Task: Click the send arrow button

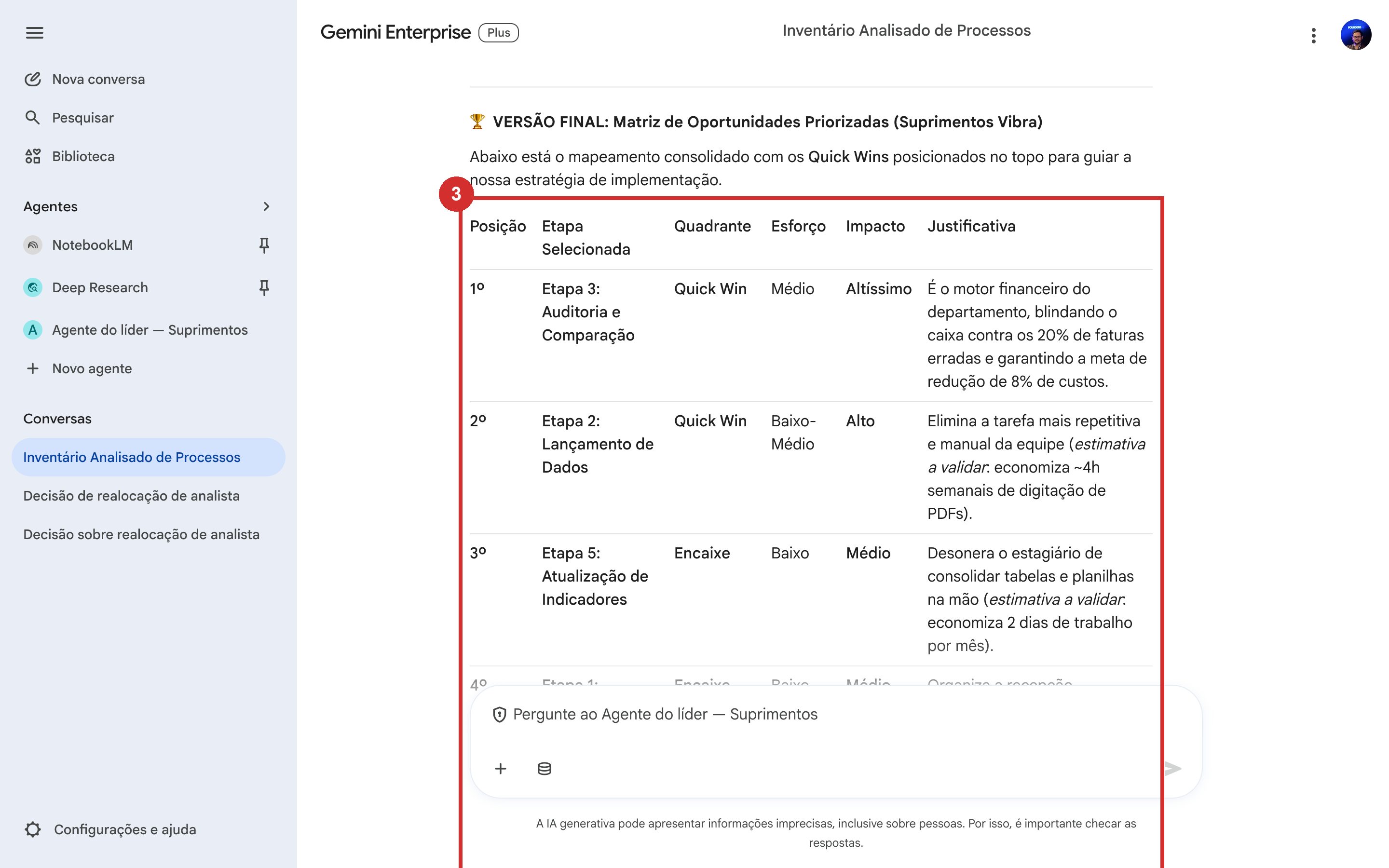Action: click(1172, 768)
